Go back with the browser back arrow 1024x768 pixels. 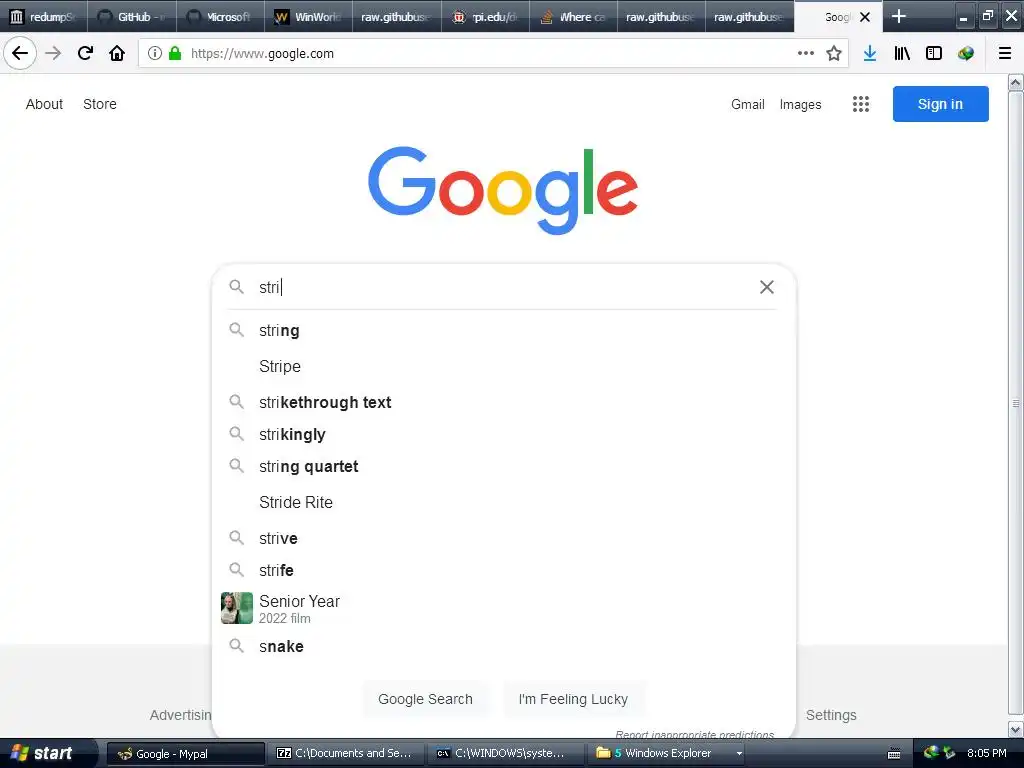[x=20, y=54]
